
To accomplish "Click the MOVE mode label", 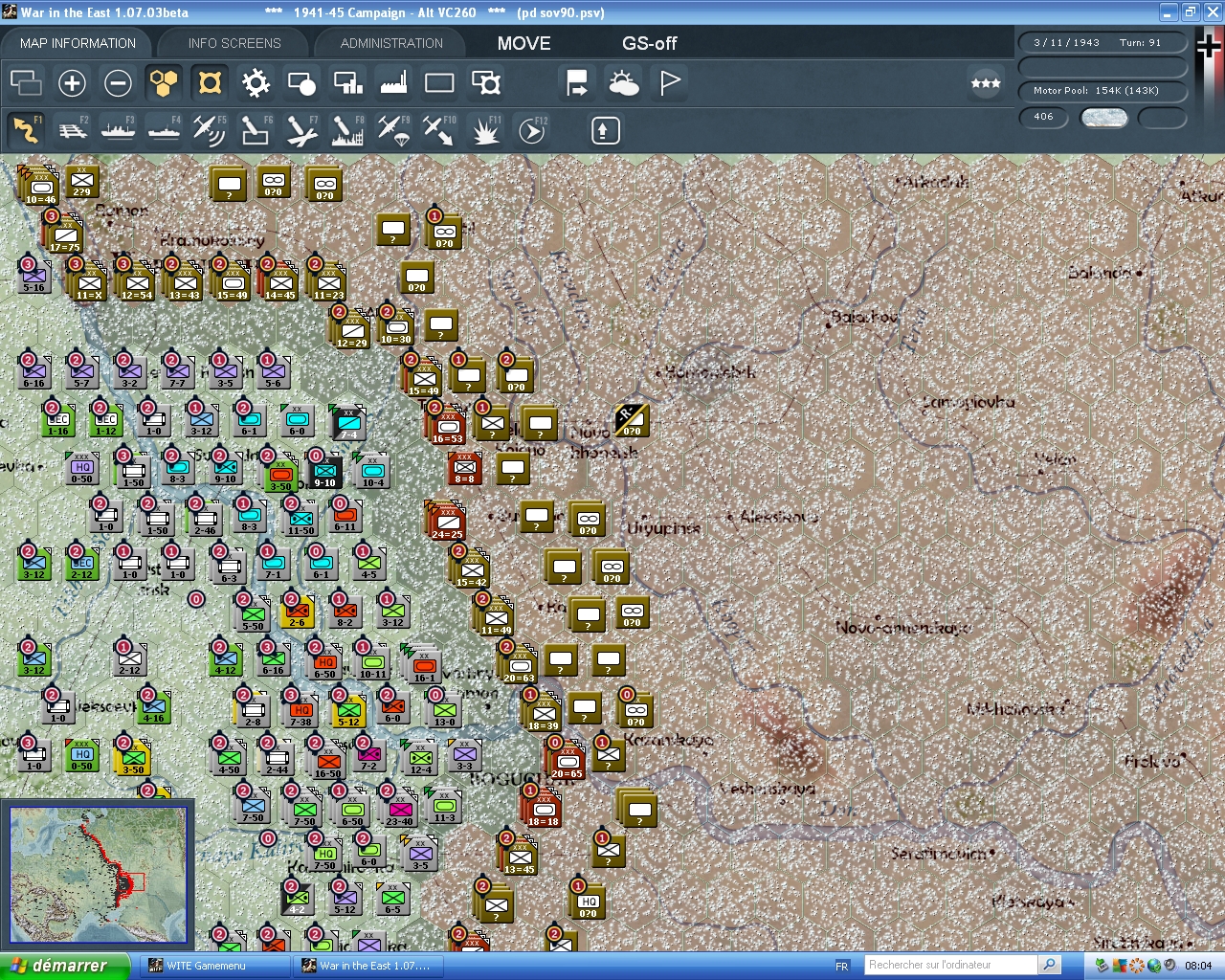I will [x=524, y=43].
